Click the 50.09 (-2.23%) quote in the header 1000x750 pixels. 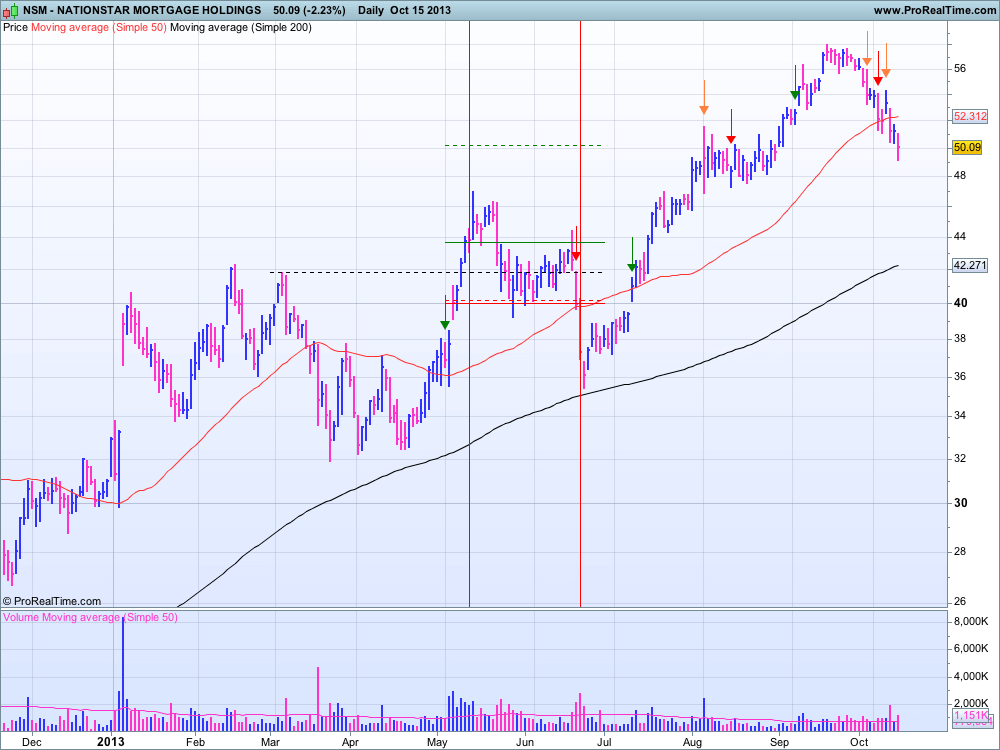[x=309, y=10]
